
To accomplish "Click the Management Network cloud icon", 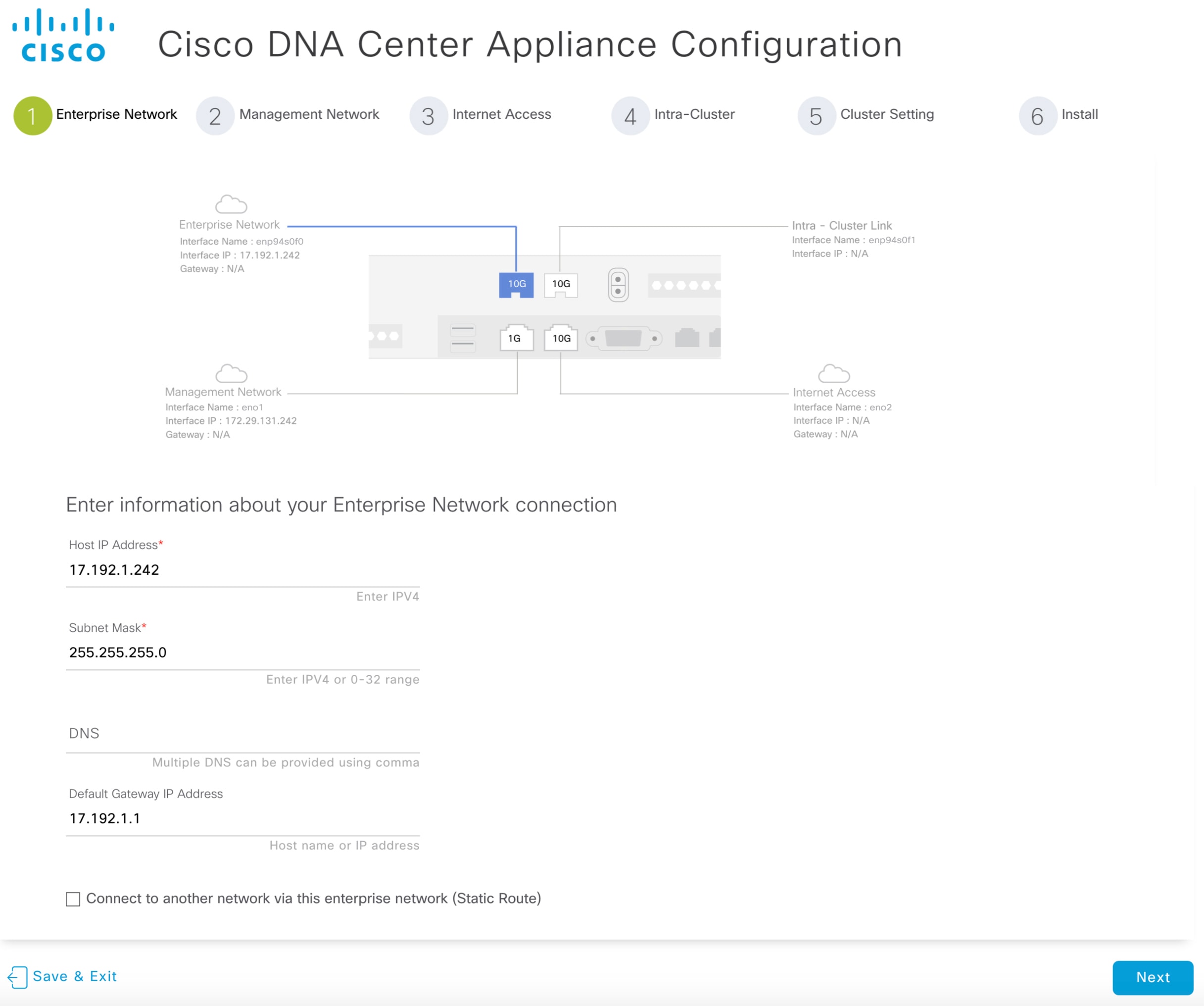I will point(231,373).
